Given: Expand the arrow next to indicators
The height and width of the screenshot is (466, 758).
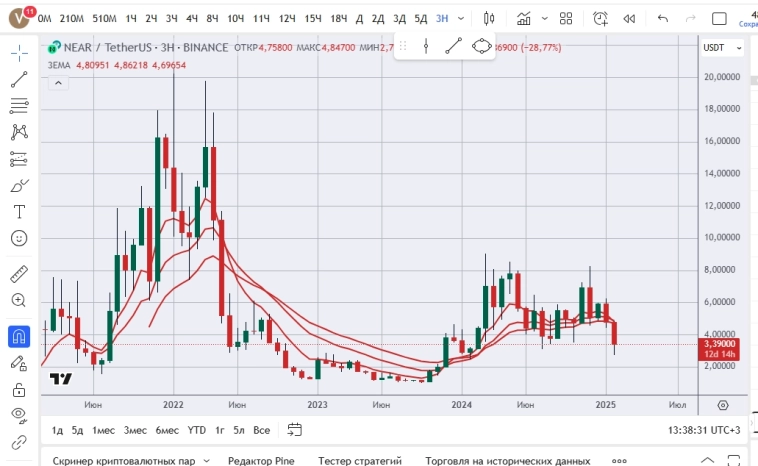Looking at the screenshot, I should click(545, 18).
